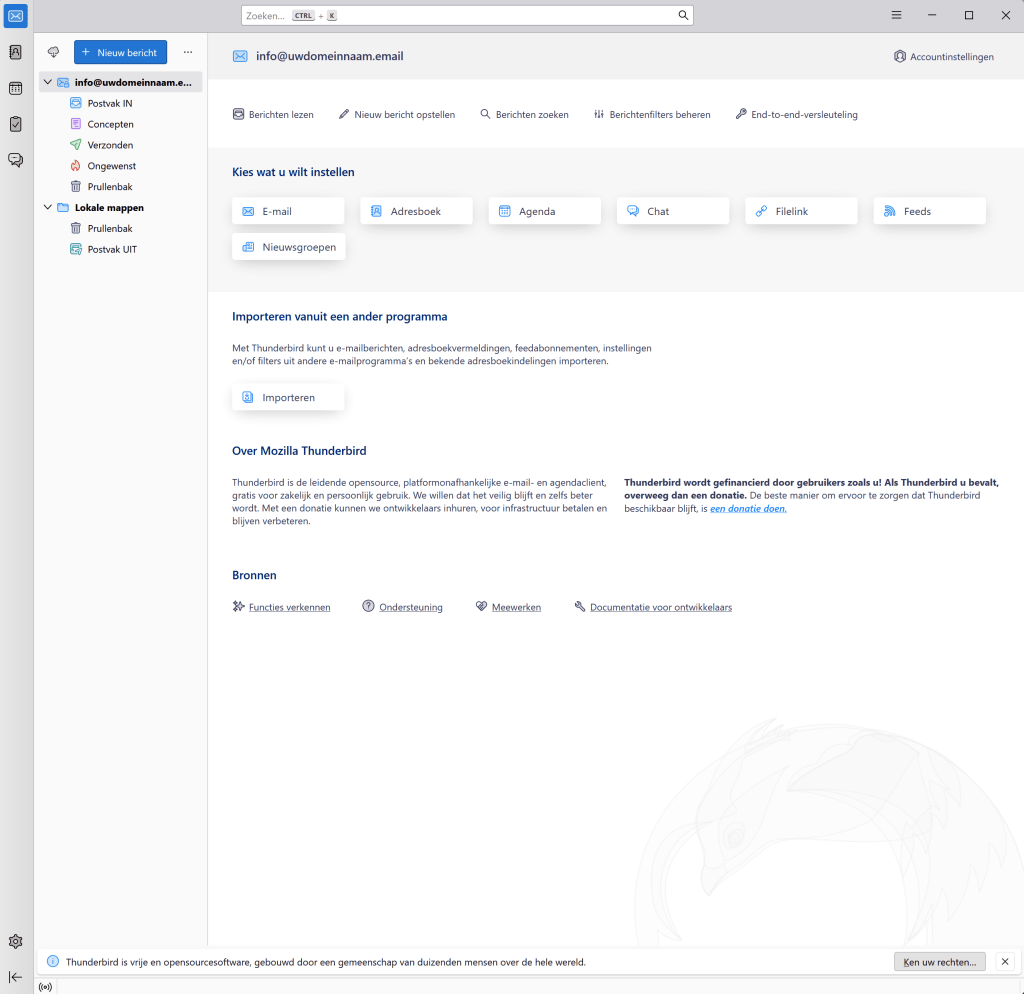This screenshot has width=1024, height=994.
Task: Open the folder pane options ellipsis
Action: point(188,52)
